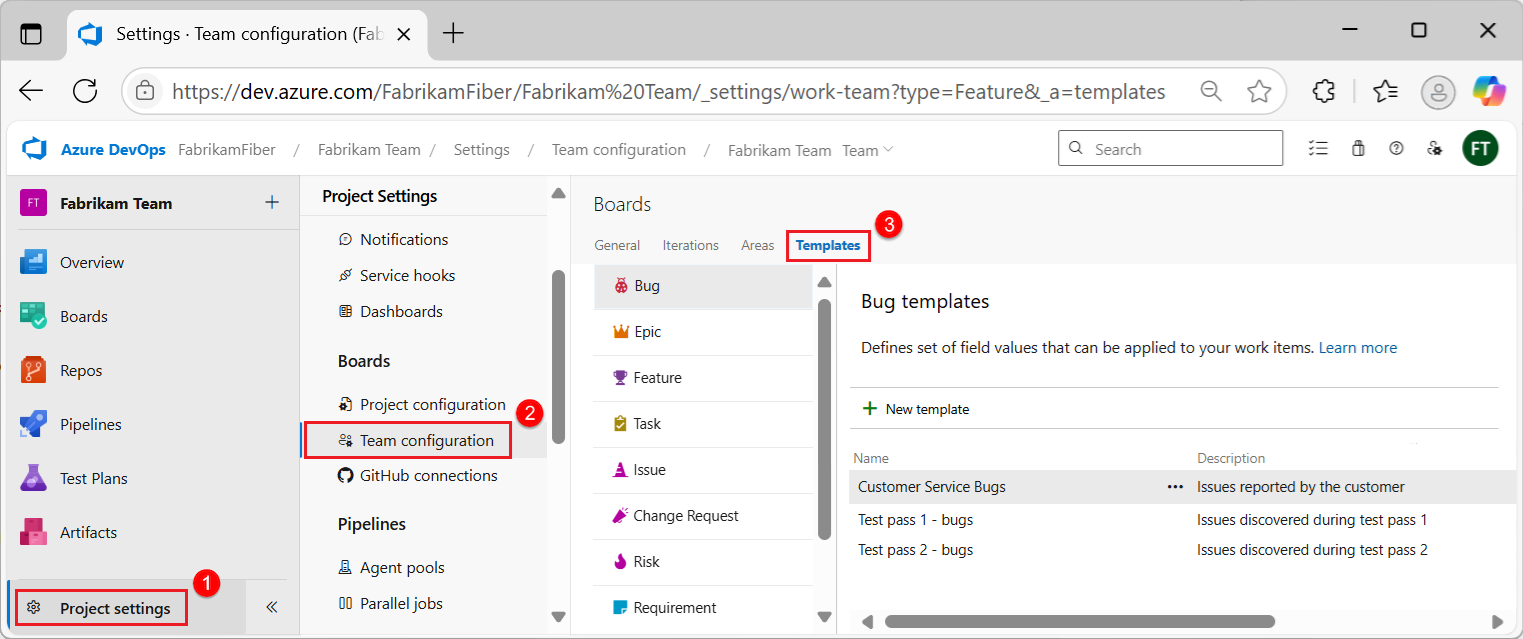Viewport: 1523px width, 639px height.
Task: Open Test pass 2 - bugs template
Action: tap(915, 550)
